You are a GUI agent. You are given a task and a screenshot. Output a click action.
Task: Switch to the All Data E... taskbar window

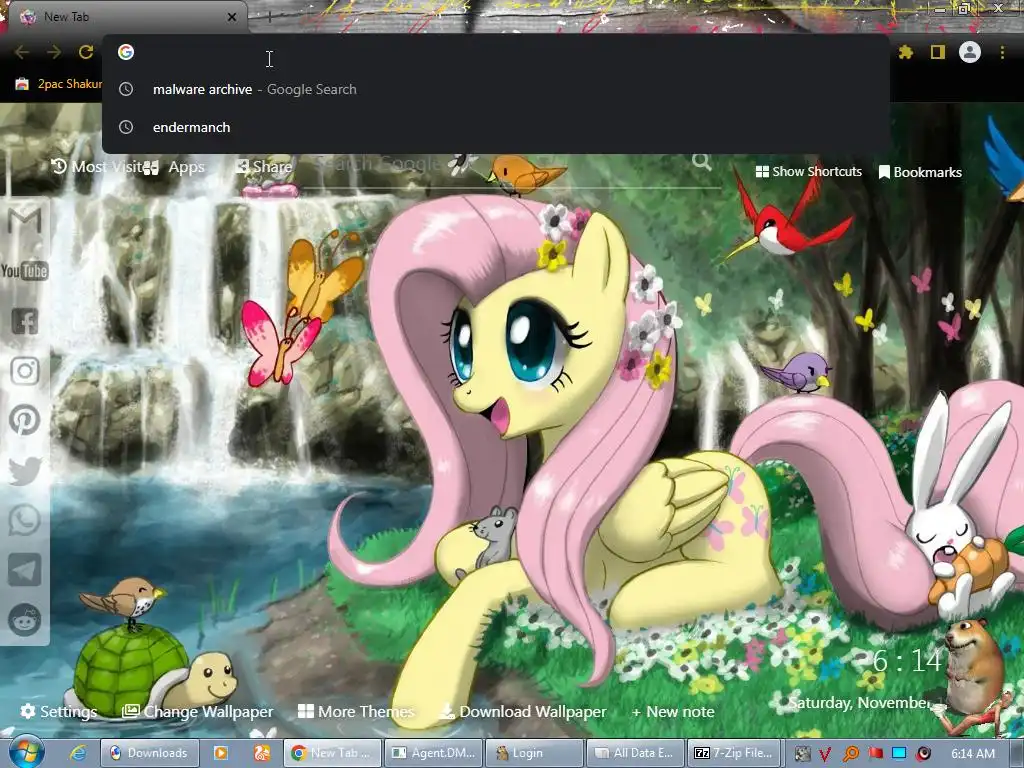635,753
